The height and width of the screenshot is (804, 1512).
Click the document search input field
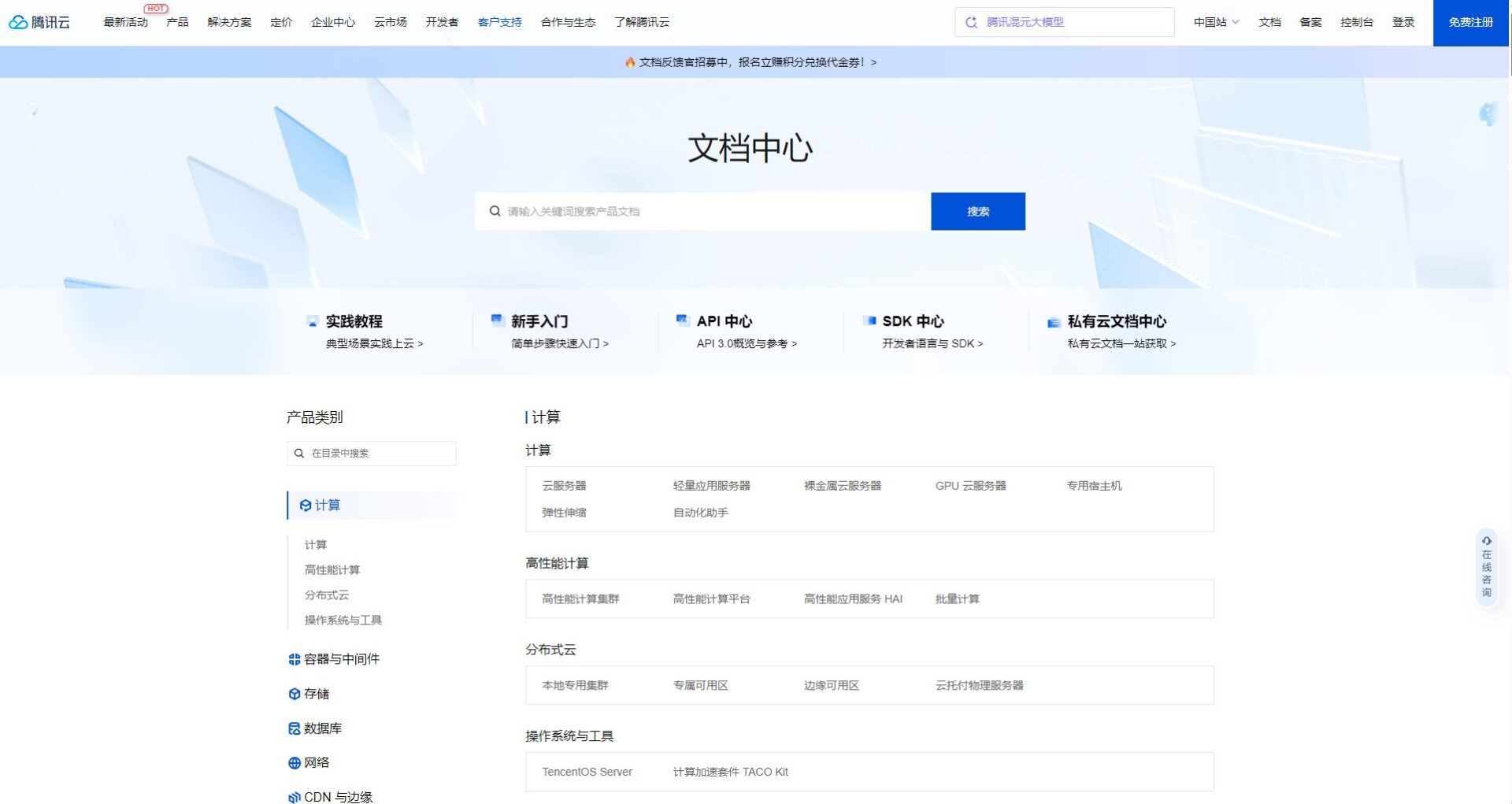point(701,211)
